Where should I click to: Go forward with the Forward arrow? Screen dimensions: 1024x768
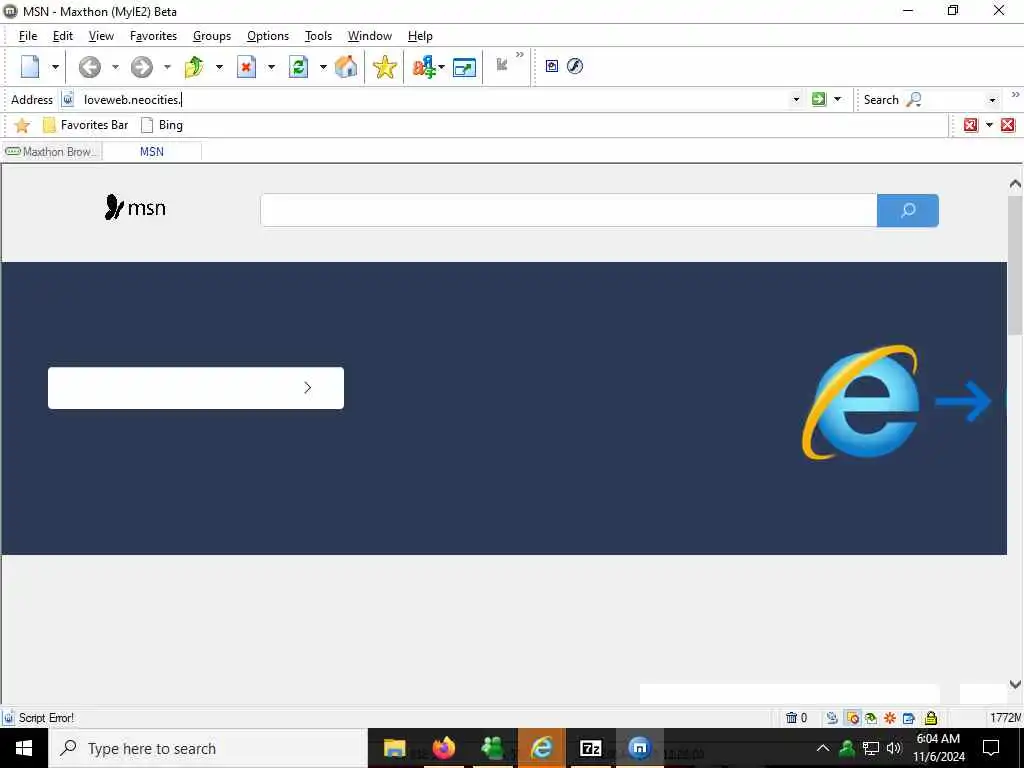tap(142, 67)
